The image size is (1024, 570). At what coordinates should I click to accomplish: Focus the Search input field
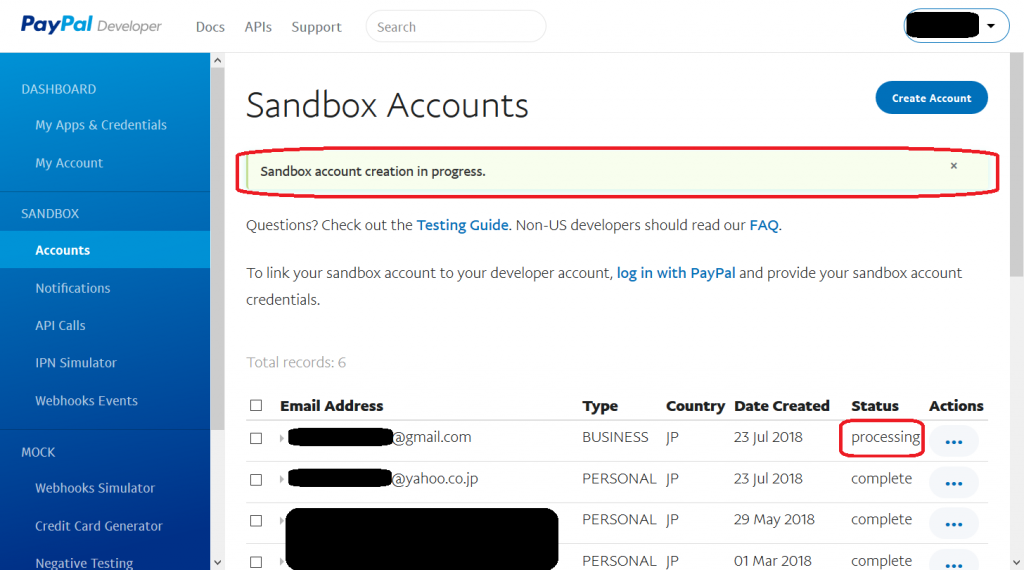tap(455, 27)
